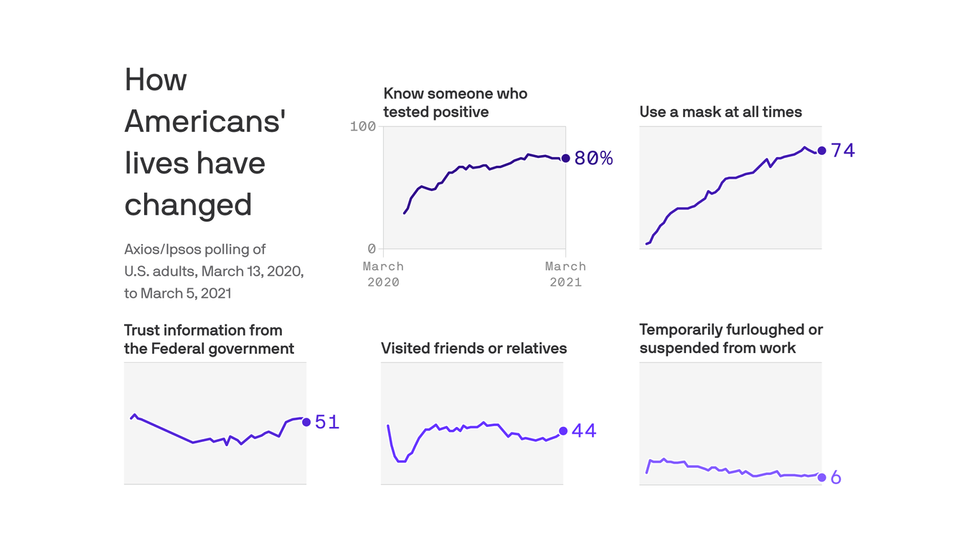Click the endpoint dot labeled 44

(563, 431)
